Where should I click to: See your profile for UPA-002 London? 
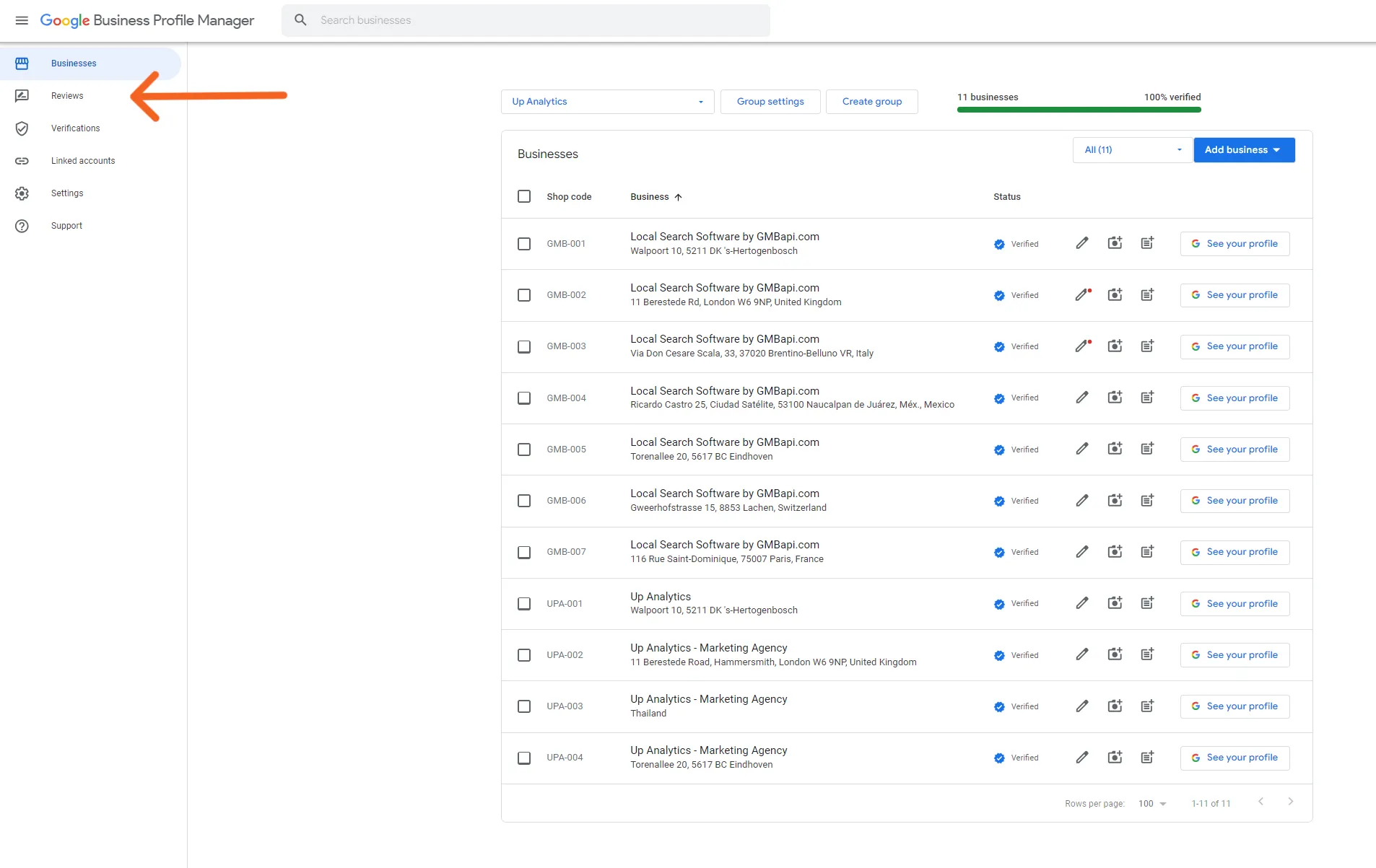(1235, 655)
